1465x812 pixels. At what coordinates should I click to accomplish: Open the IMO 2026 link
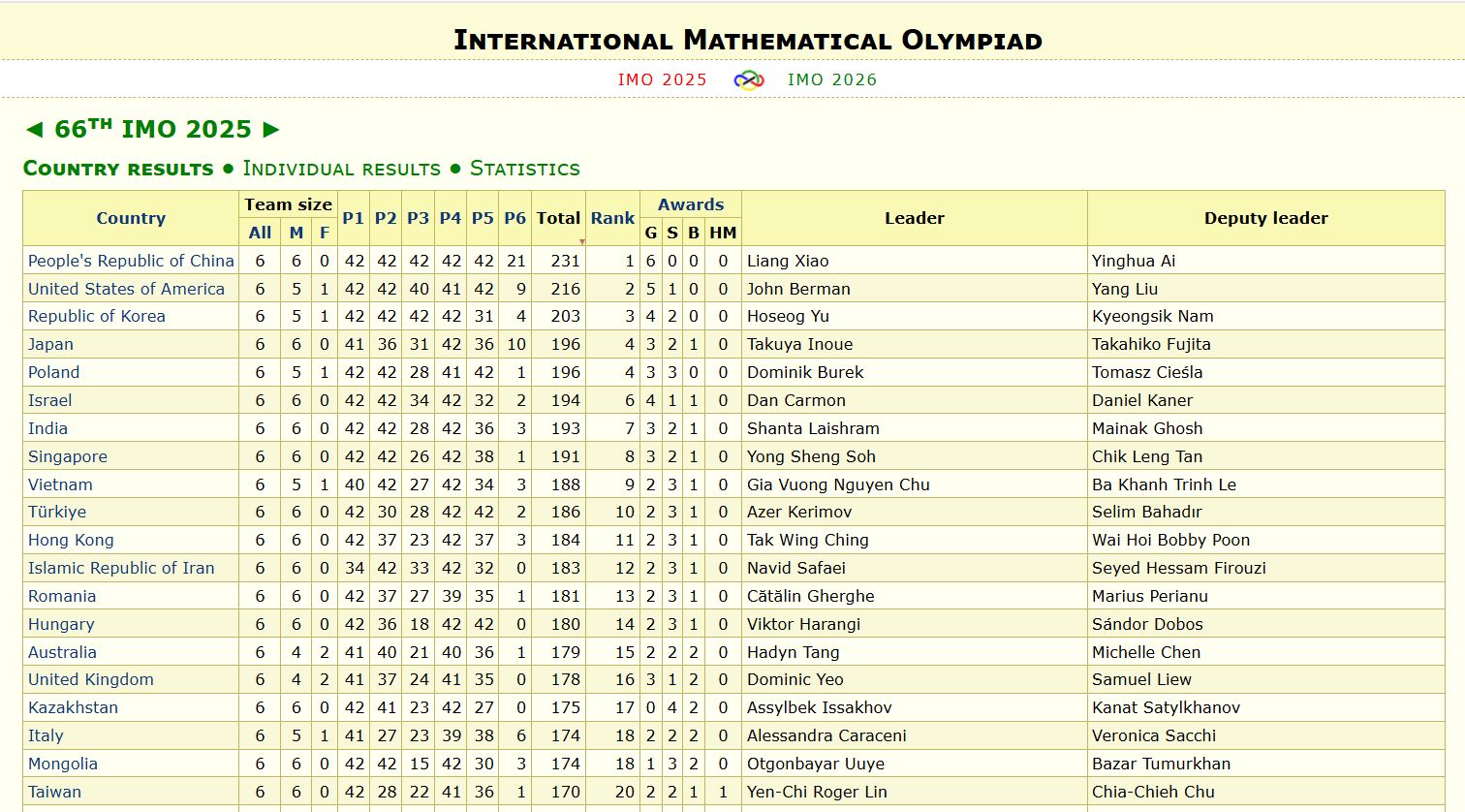tap(832, 79)
